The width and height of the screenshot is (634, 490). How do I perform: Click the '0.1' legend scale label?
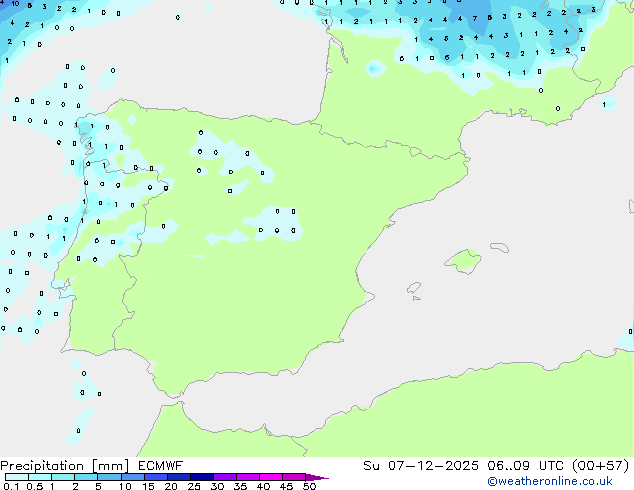click(11, 486)
